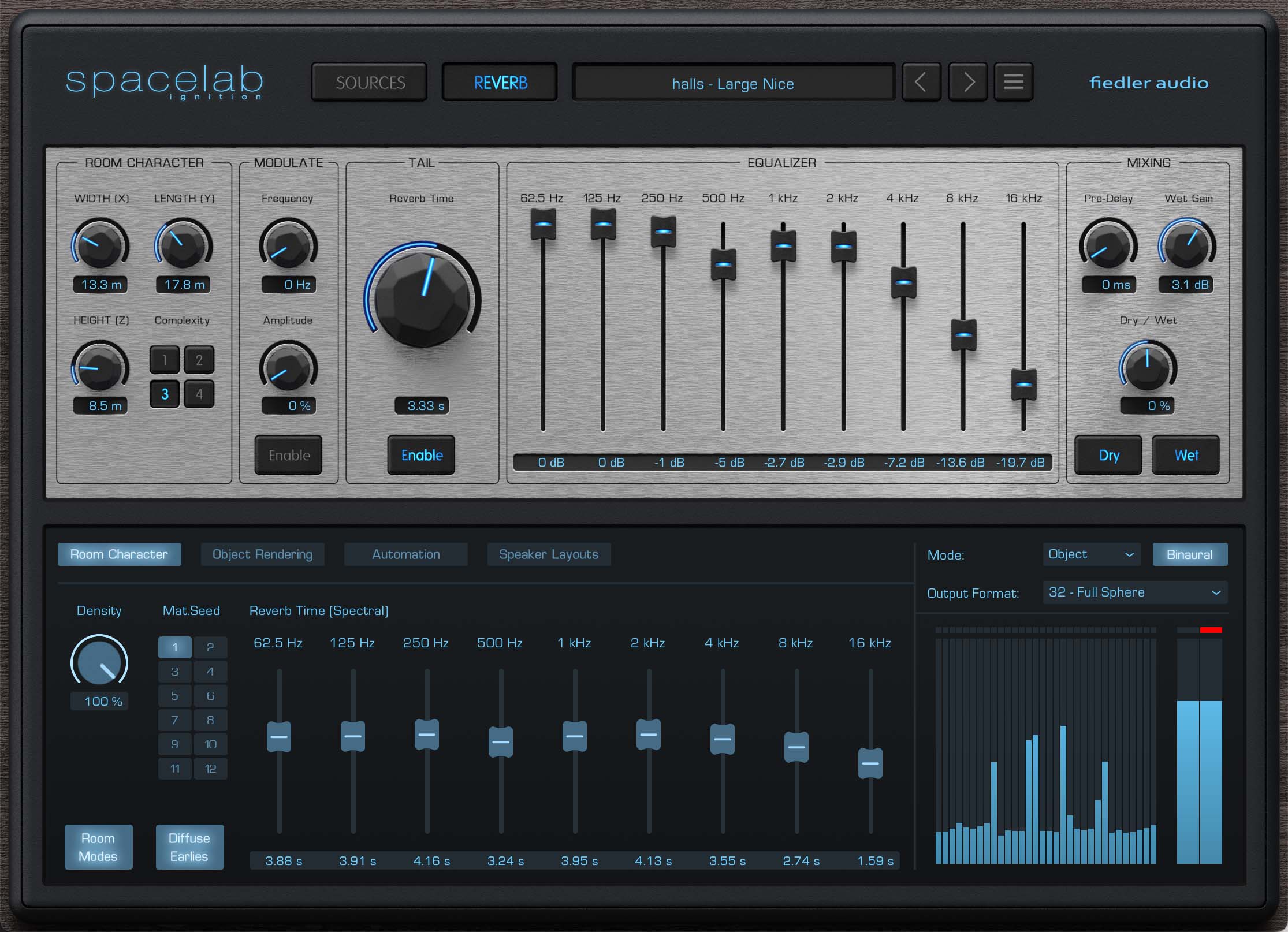The height and width of the screenshot is (932, 1288).
Task: Open the Speaker Layouts tab
Action: [549, 554]
